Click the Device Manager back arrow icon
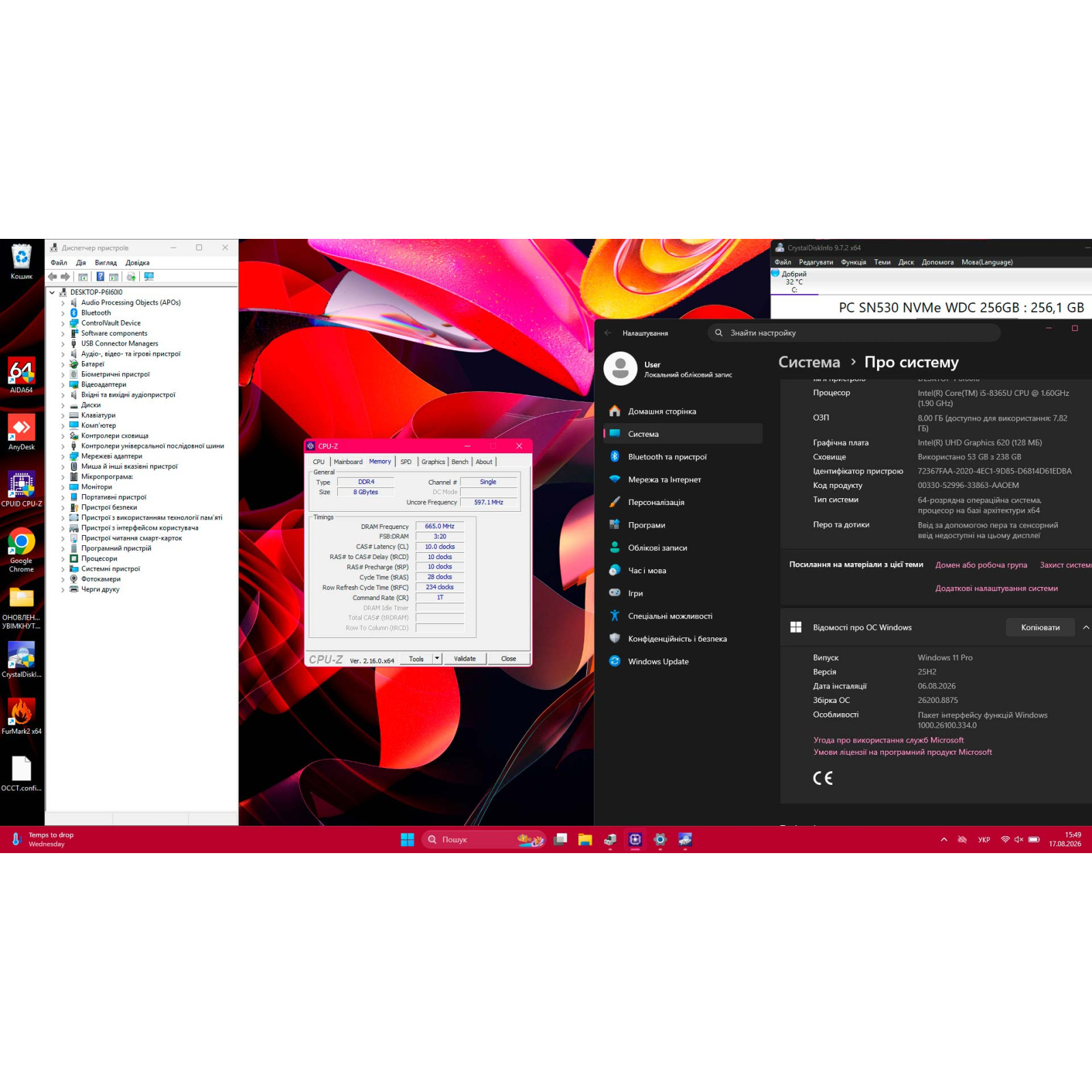1092x1092 pixels. (53, 276)
